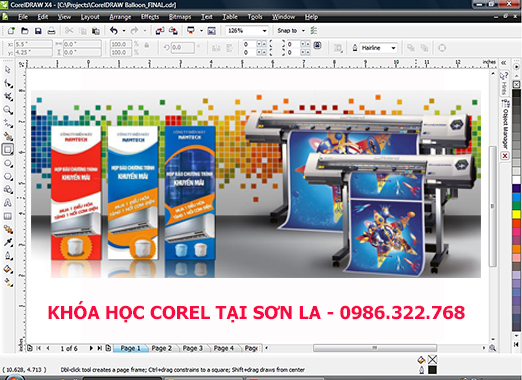Select the Text tool
Screen dimensions: 522x380
(x=8, y=203)
